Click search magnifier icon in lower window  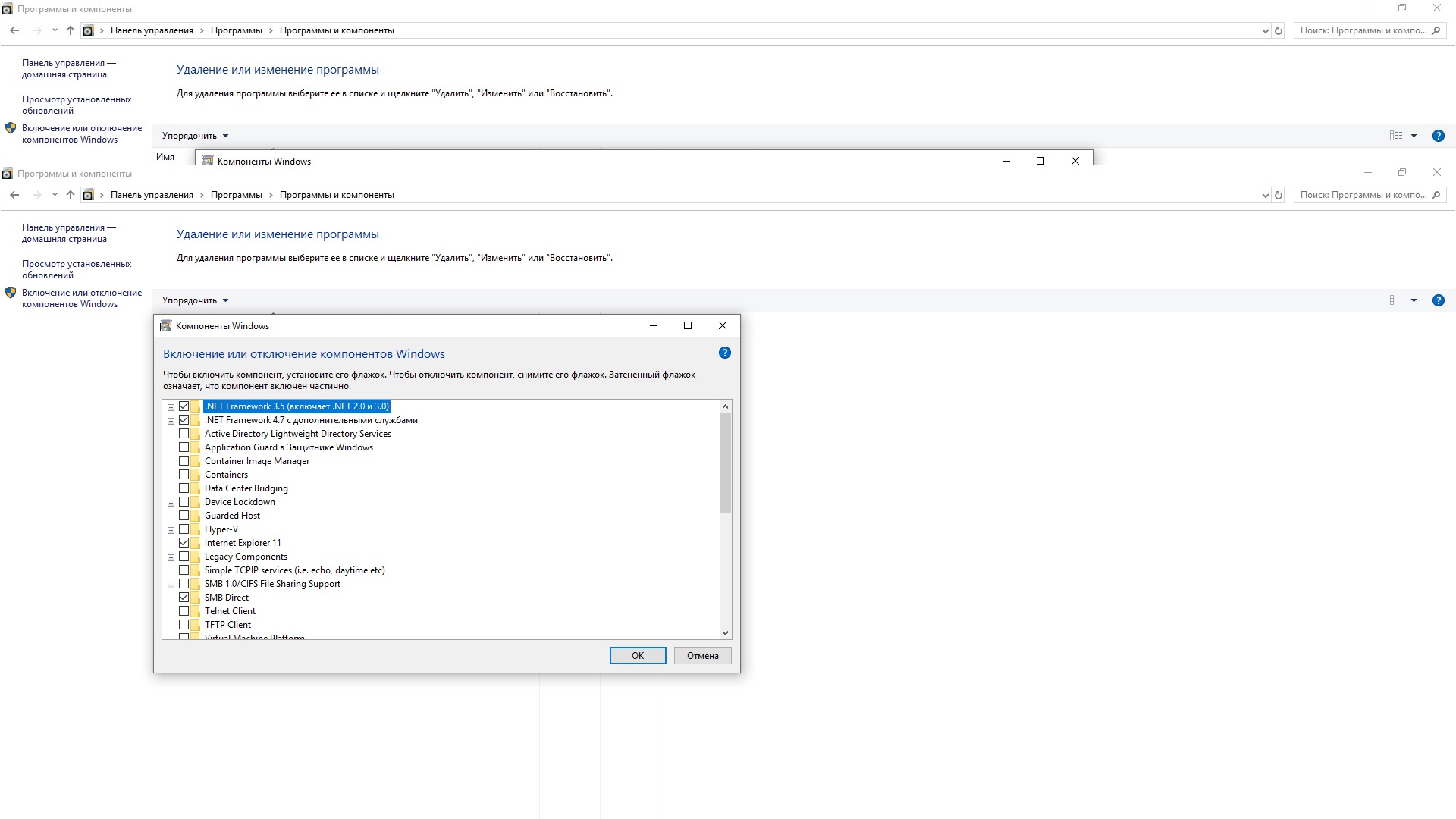pyautogui.click(x=1436, y=195)
